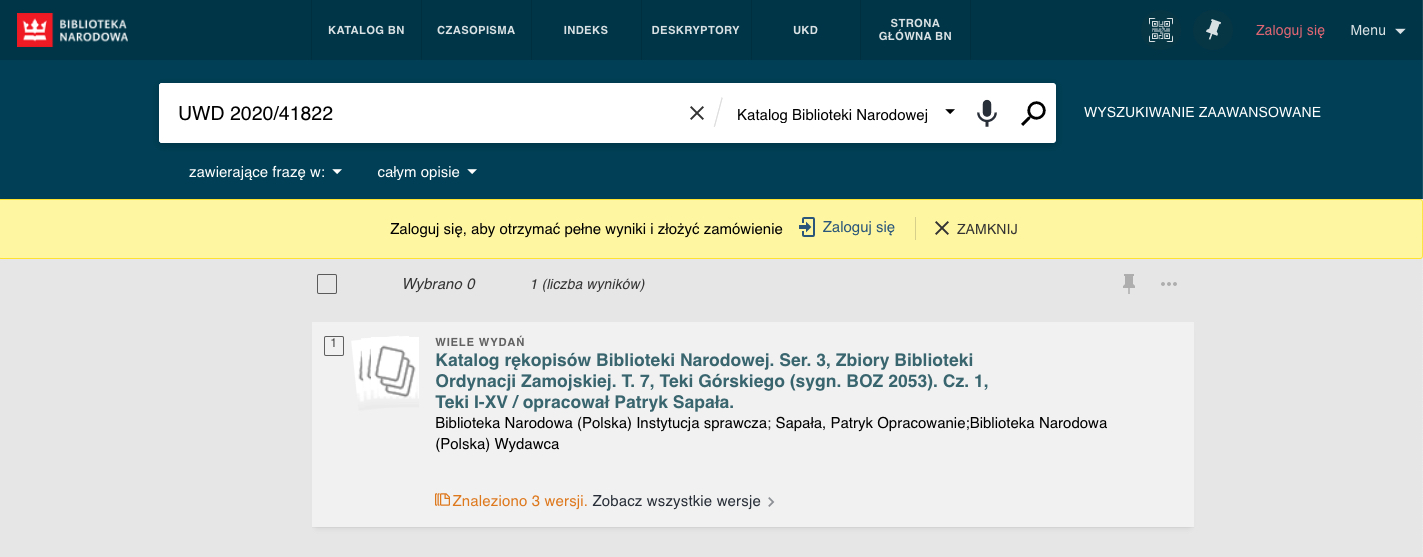
Task: Click Zaloguj się in the yellow banner
Action: point(846,228)
